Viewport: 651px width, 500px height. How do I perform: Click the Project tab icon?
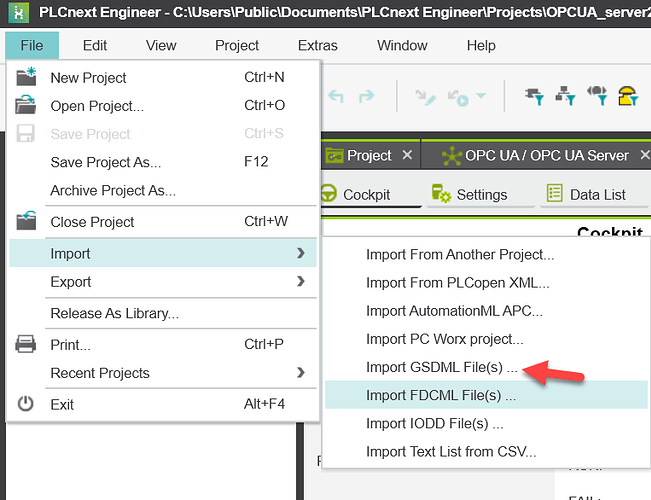(334, 155)
